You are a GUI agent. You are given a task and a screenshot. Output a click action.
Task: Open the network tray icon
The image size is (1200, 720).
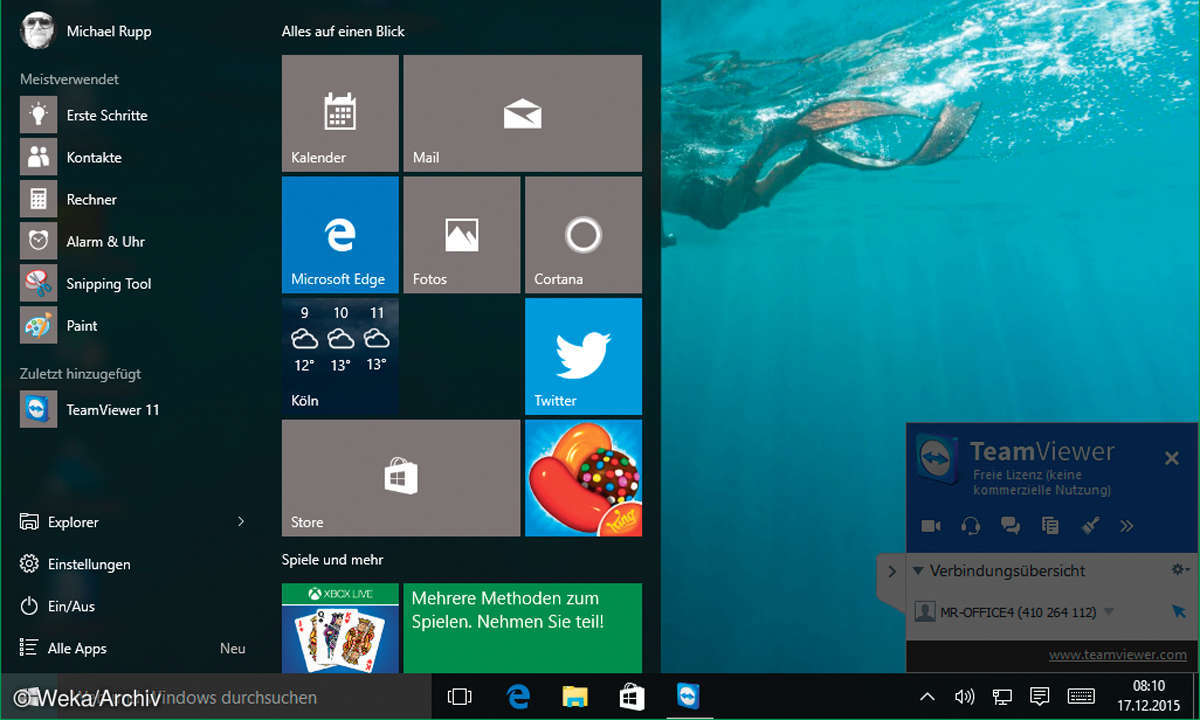coord(1002,697)
